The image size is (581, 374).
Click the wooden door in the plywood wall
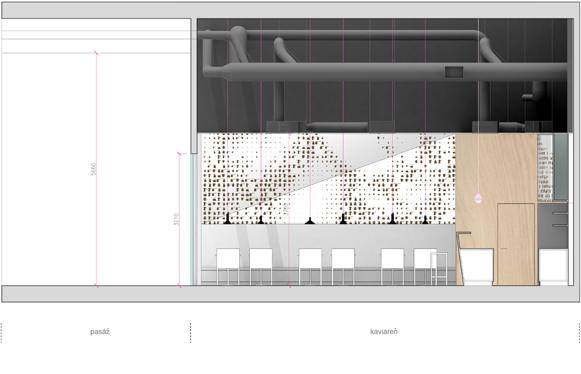coord(516,244)
